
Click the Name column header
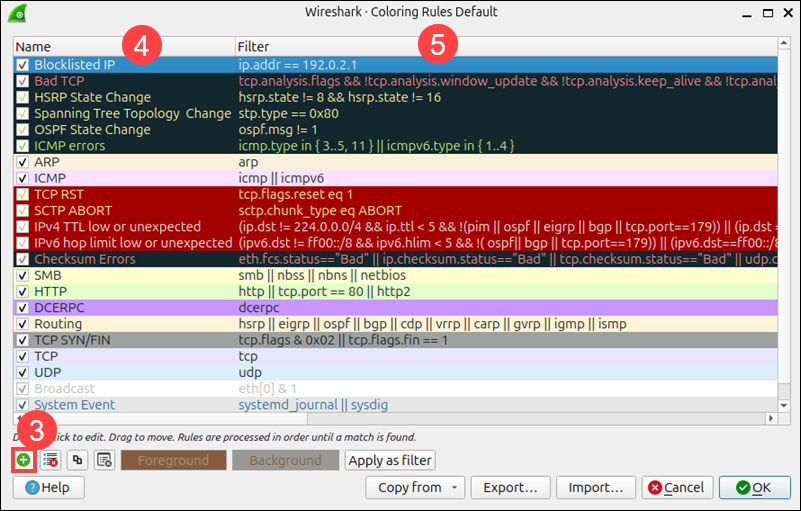tap(124, 47)
